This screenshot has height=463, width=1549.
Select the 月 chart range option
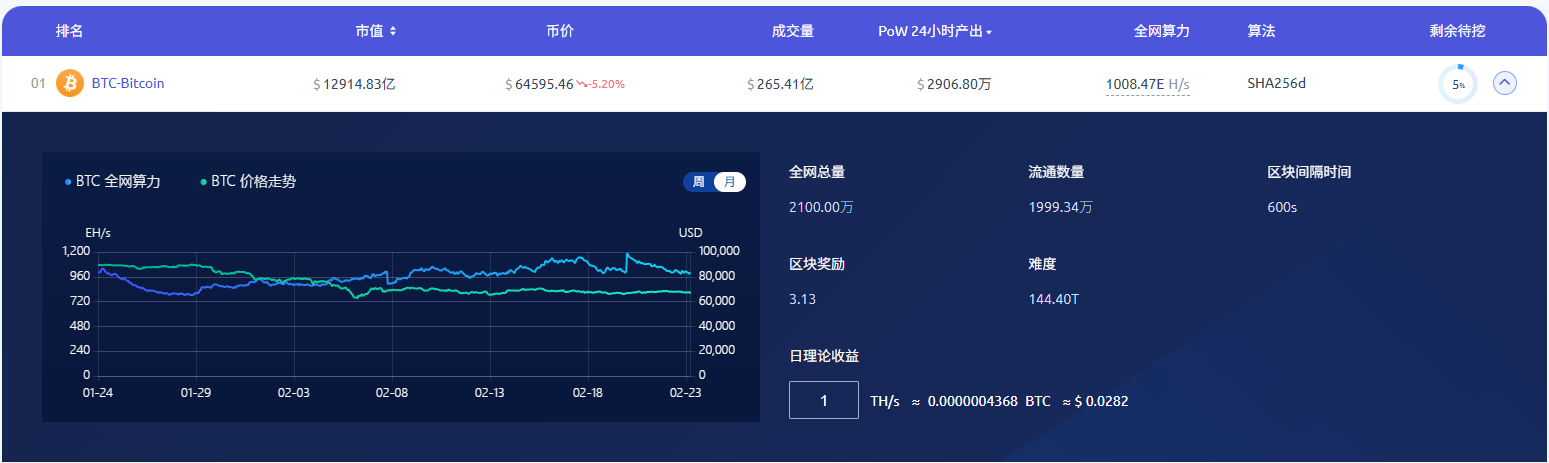tap(730, 182)
